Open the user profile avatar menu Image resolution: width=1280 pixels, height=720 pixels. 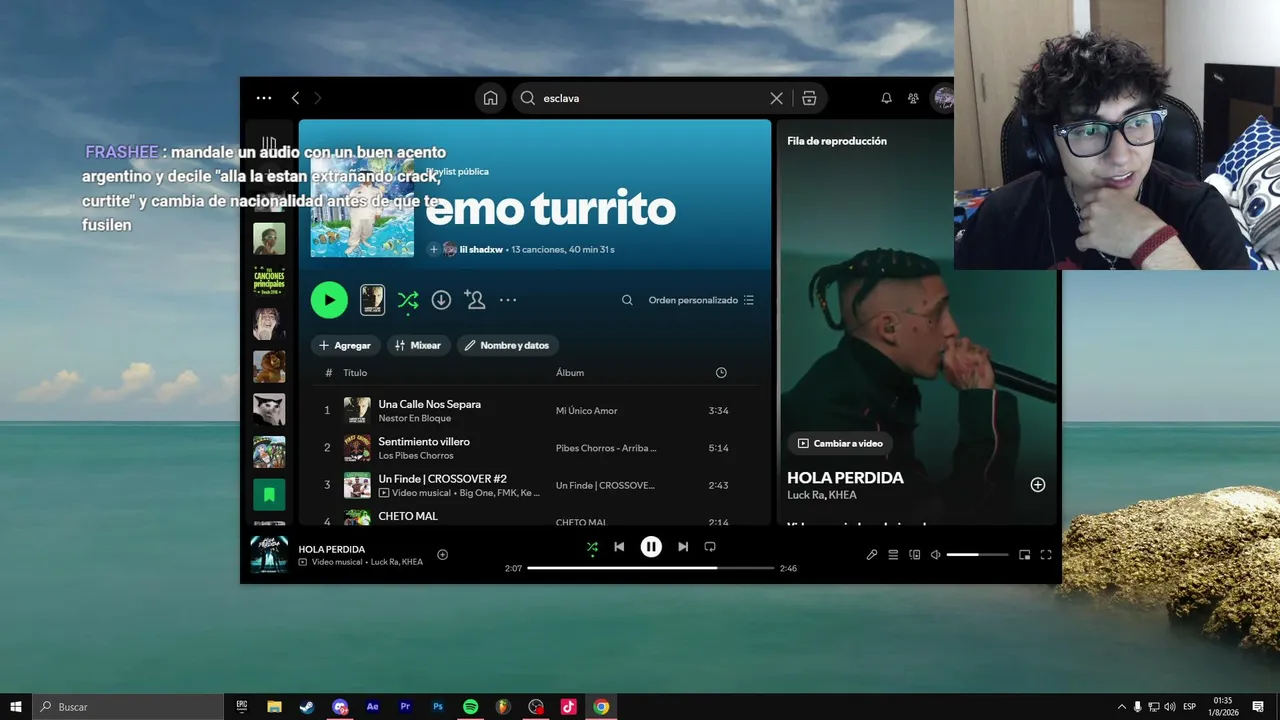click(942, 98)
